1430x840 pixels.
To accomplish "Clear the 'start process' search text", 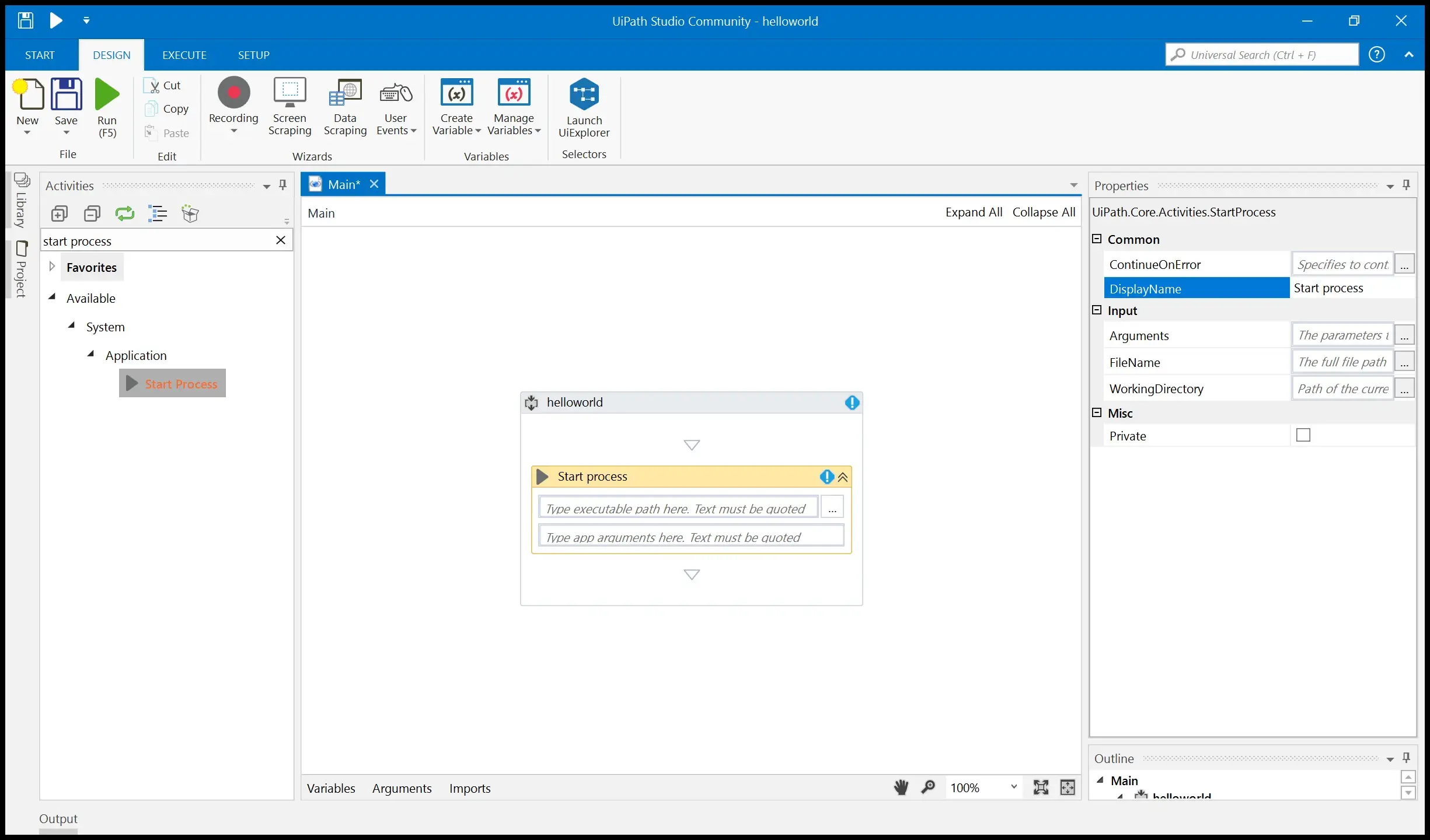I will (x=281, y=240).
